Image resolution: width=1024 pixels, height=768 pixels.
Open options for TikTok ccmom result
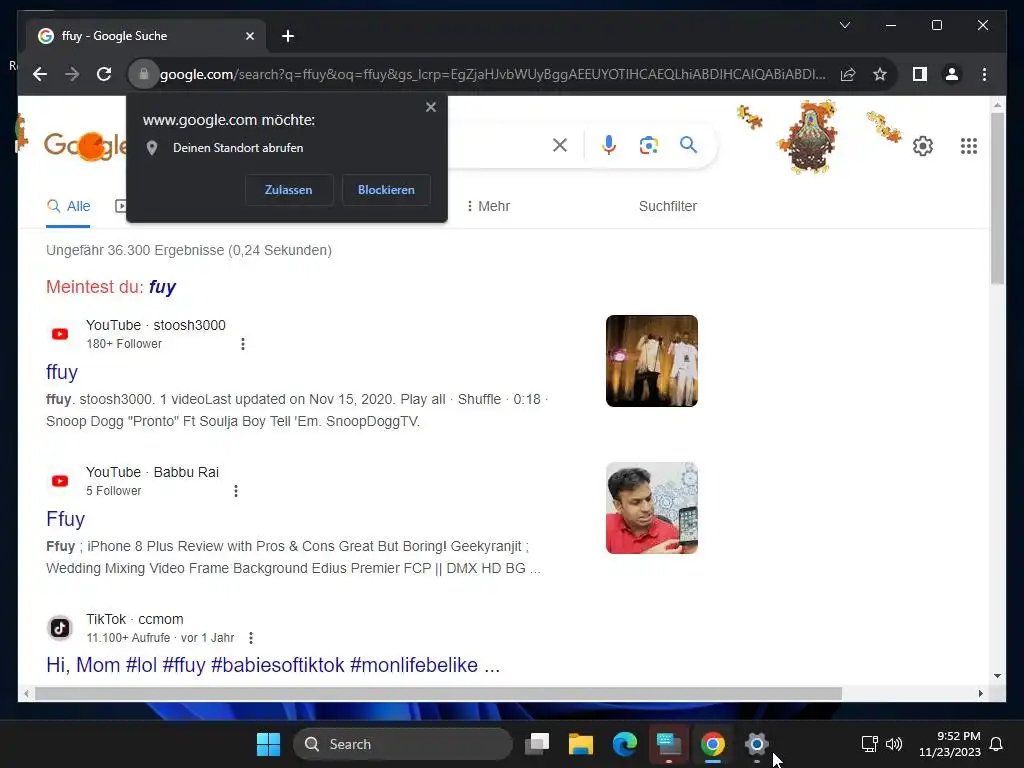coord(251,638)
